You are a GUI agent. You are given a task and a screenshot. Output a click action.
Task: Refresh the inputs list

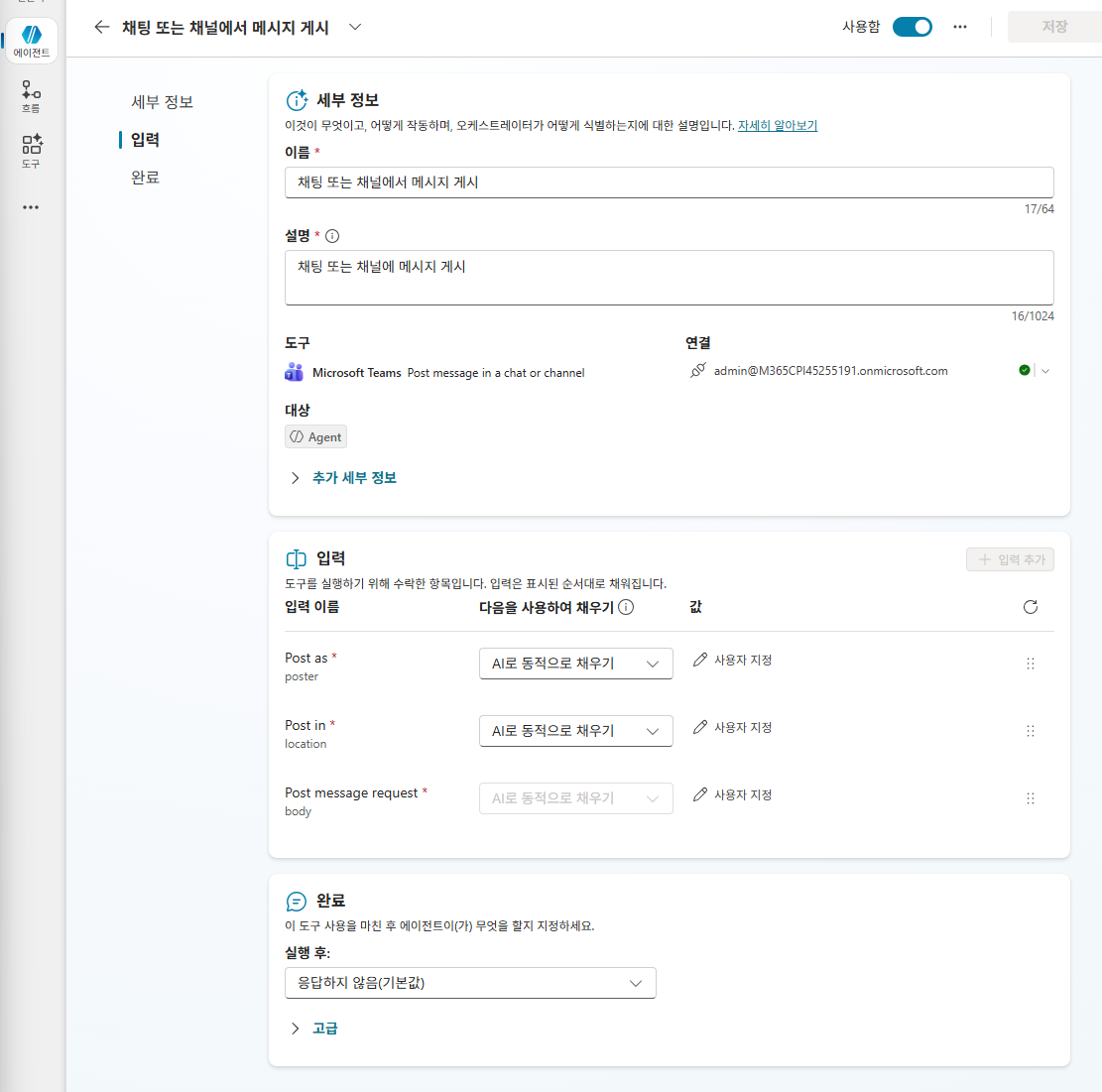(x=1031, y=607)
